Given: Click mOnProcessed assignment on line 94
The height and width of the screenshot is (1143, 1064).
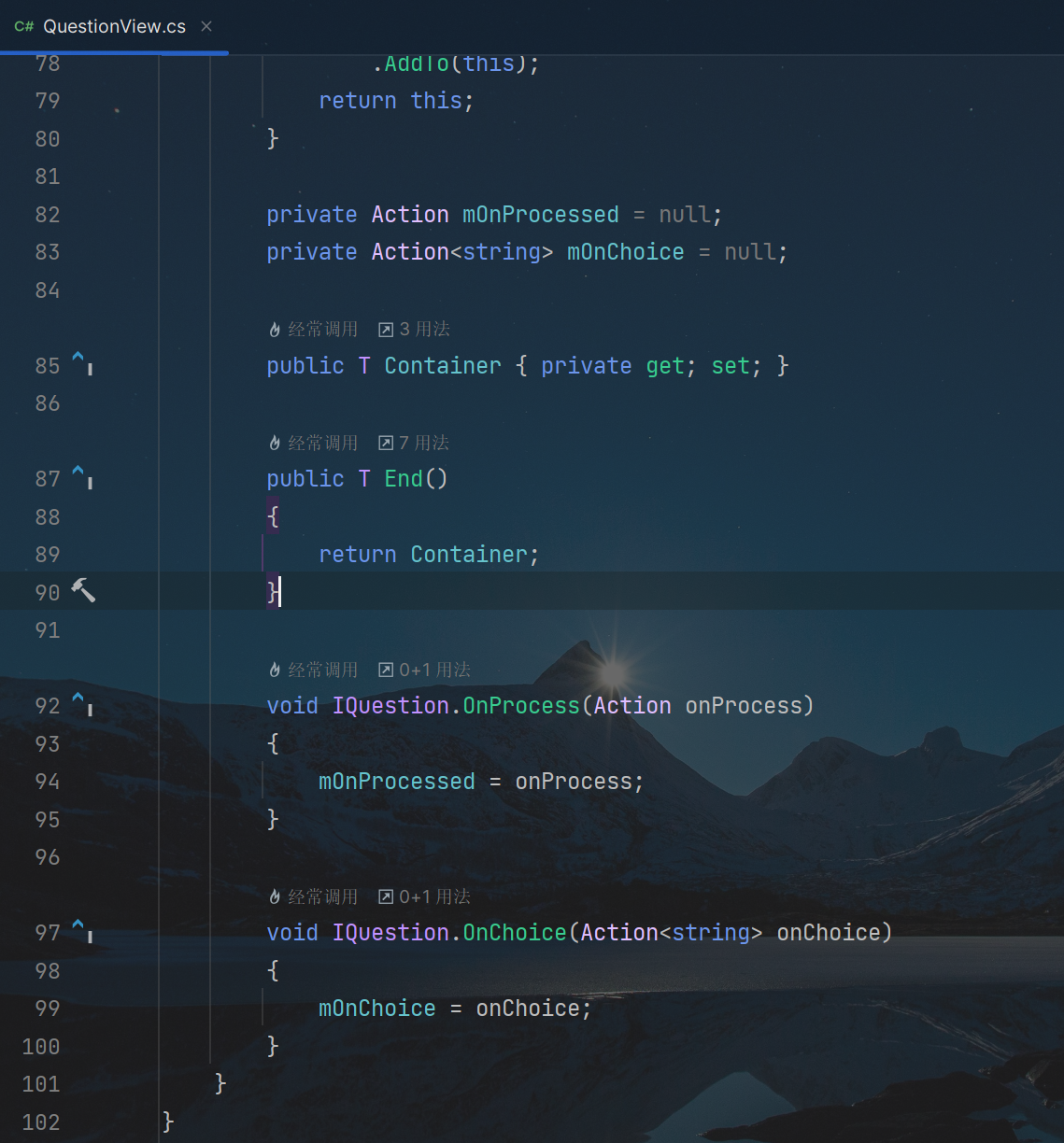Looking at the screenshot, I should (397, 782).
